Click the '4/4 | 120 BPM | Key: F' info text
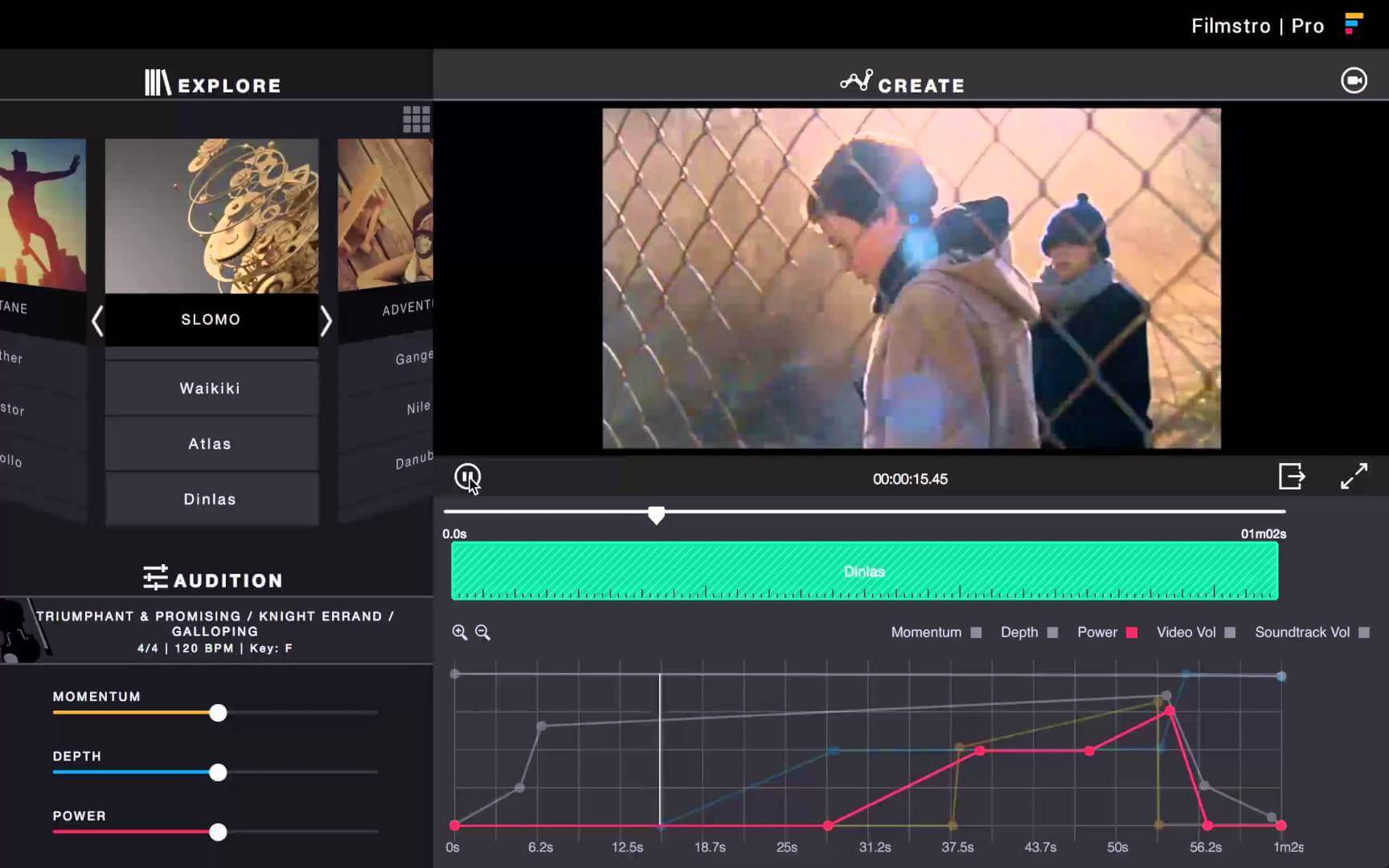This screenshot has width=1389, height=868. (x=215, y=648)
